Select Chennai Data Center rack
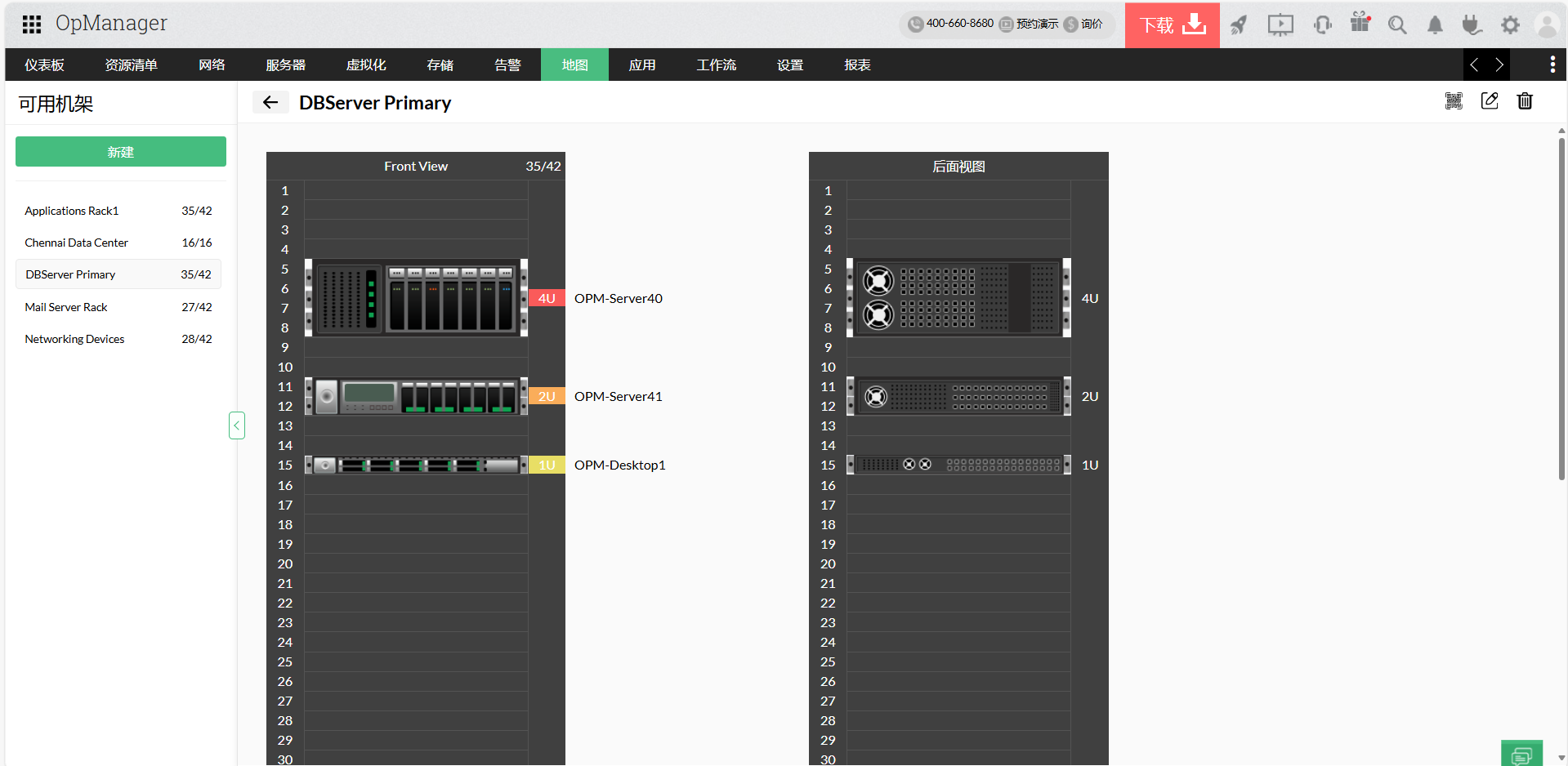This screenshot has width=1568, height=766. (118, 243)
